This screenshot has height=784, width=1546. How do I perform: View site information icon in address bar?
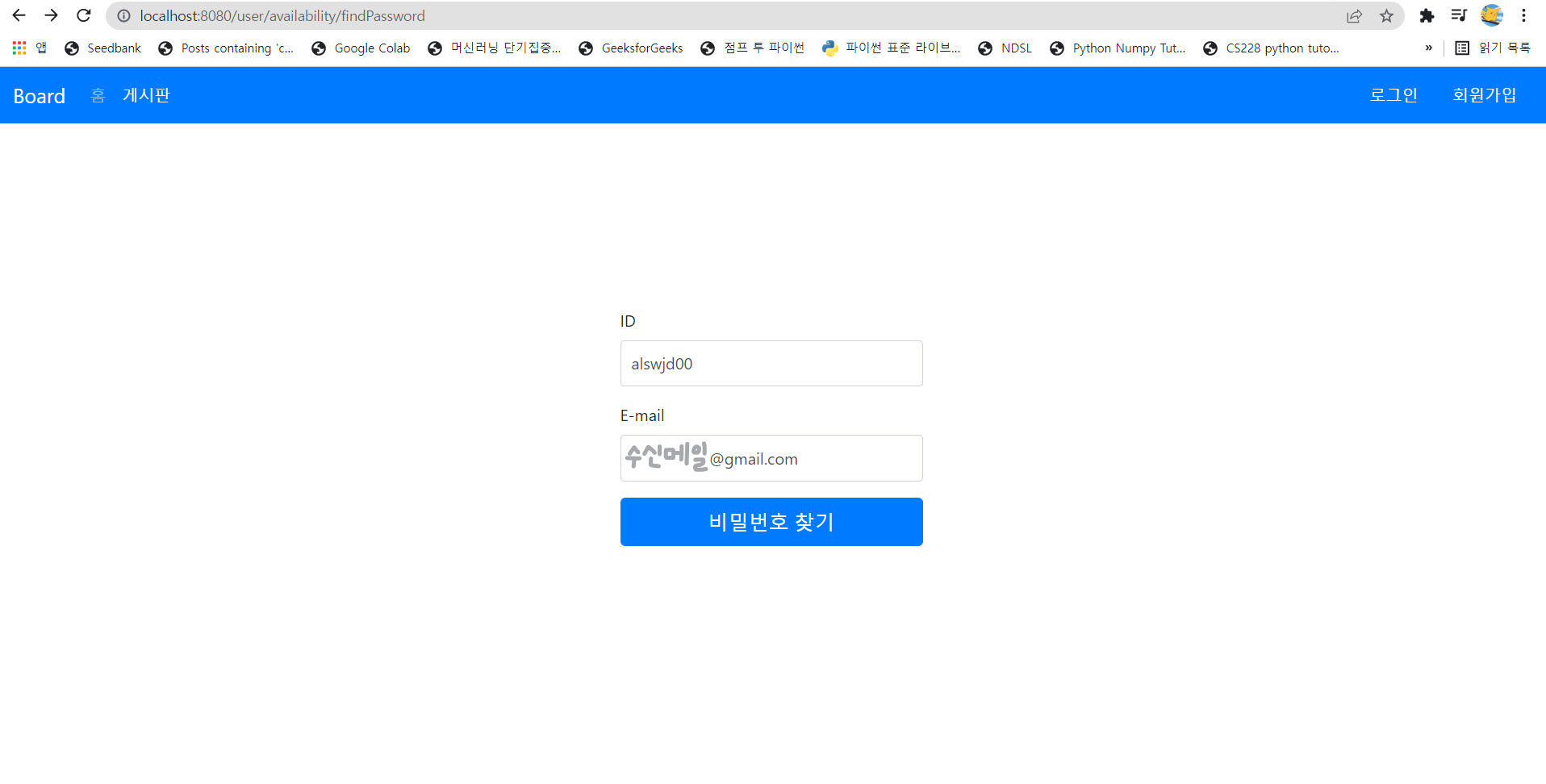click(123, 15)
